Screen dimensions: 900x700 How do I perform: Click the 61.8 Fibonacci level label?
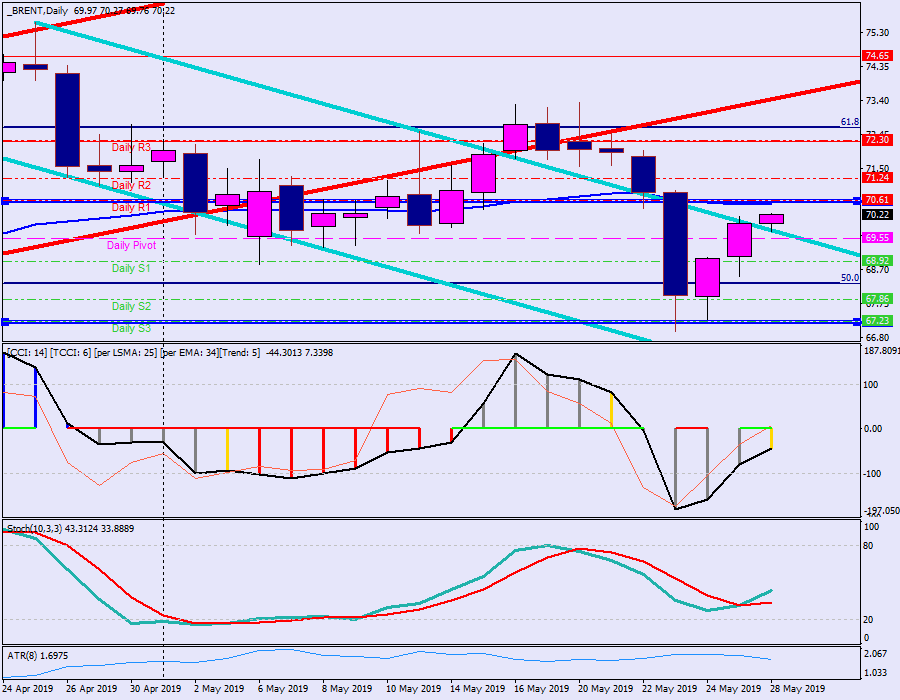849,122
